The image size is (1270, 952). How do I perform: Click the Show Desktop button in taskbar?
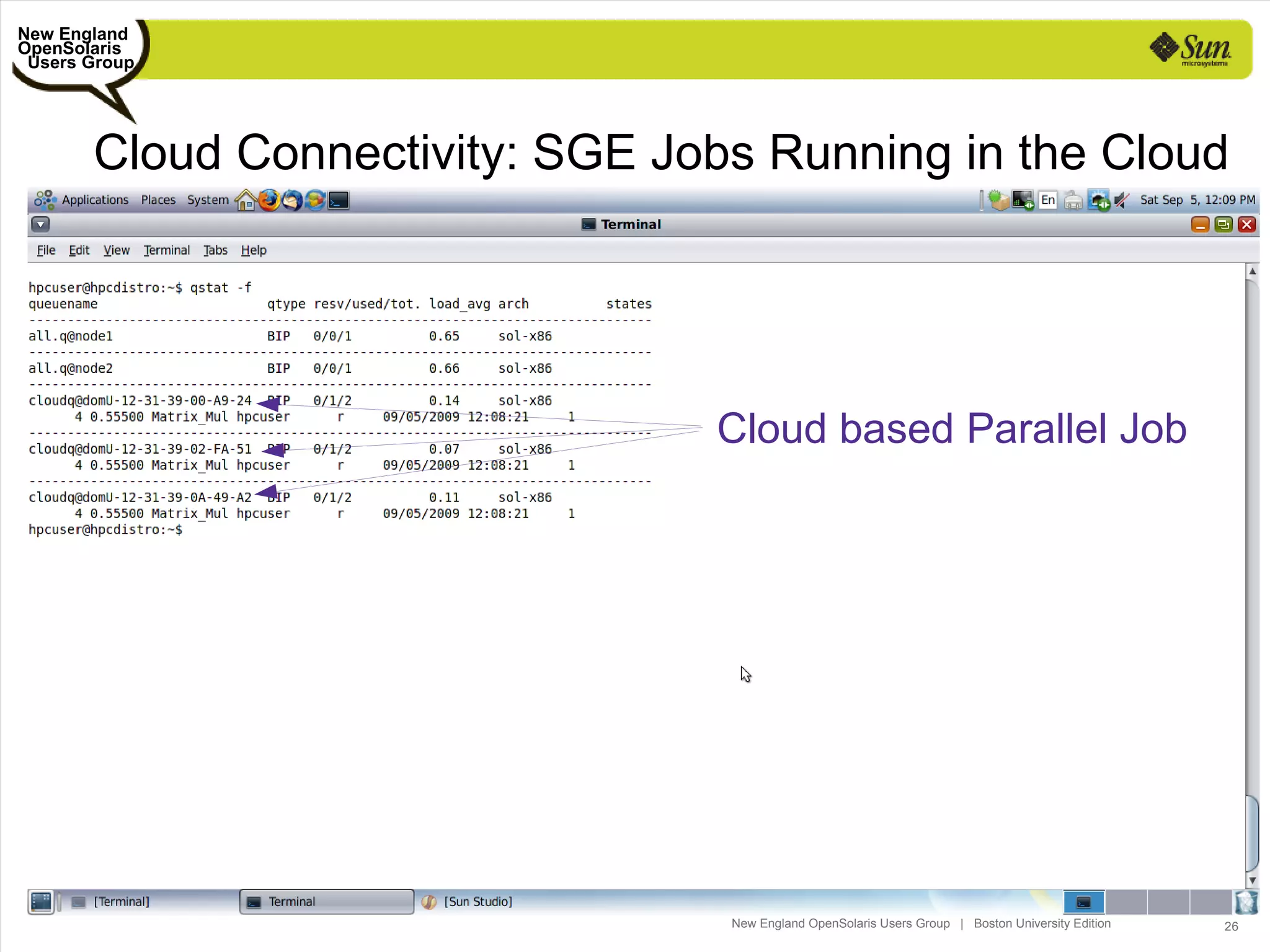point(41,902)
